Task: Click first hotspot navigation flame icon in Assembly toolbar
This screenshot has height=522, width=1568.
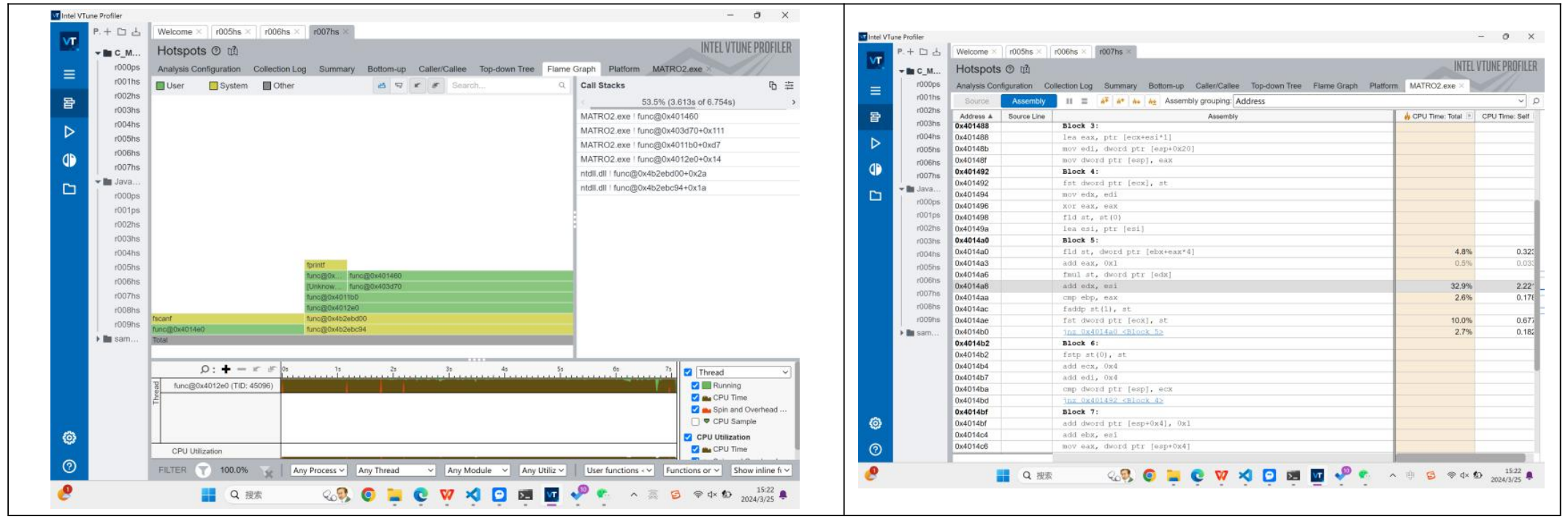Action: pyautogui.click(x=1104, y=101)
